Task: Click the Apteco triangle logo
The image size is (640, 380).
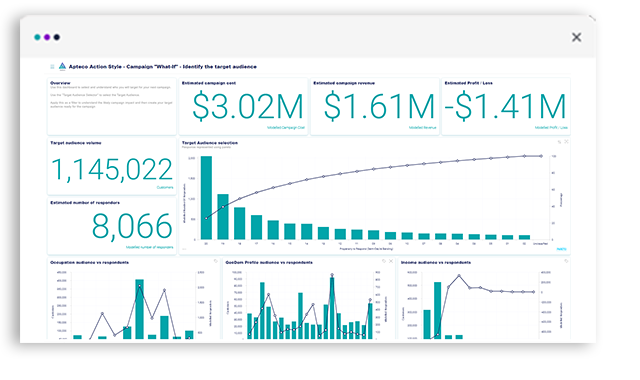Action: 62,66
